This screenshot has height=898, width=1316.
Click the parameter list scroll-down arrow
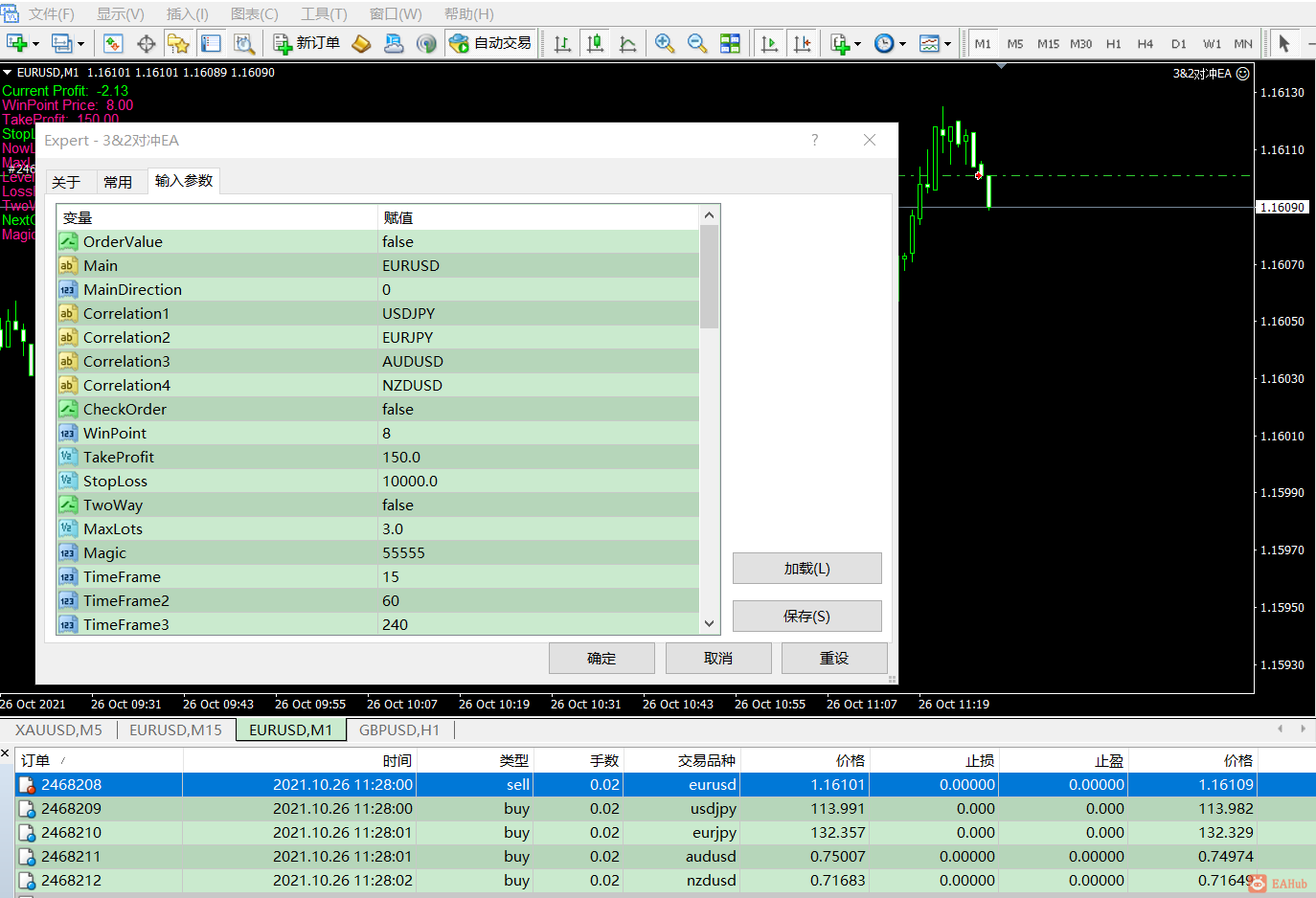[x=709, y=623]
